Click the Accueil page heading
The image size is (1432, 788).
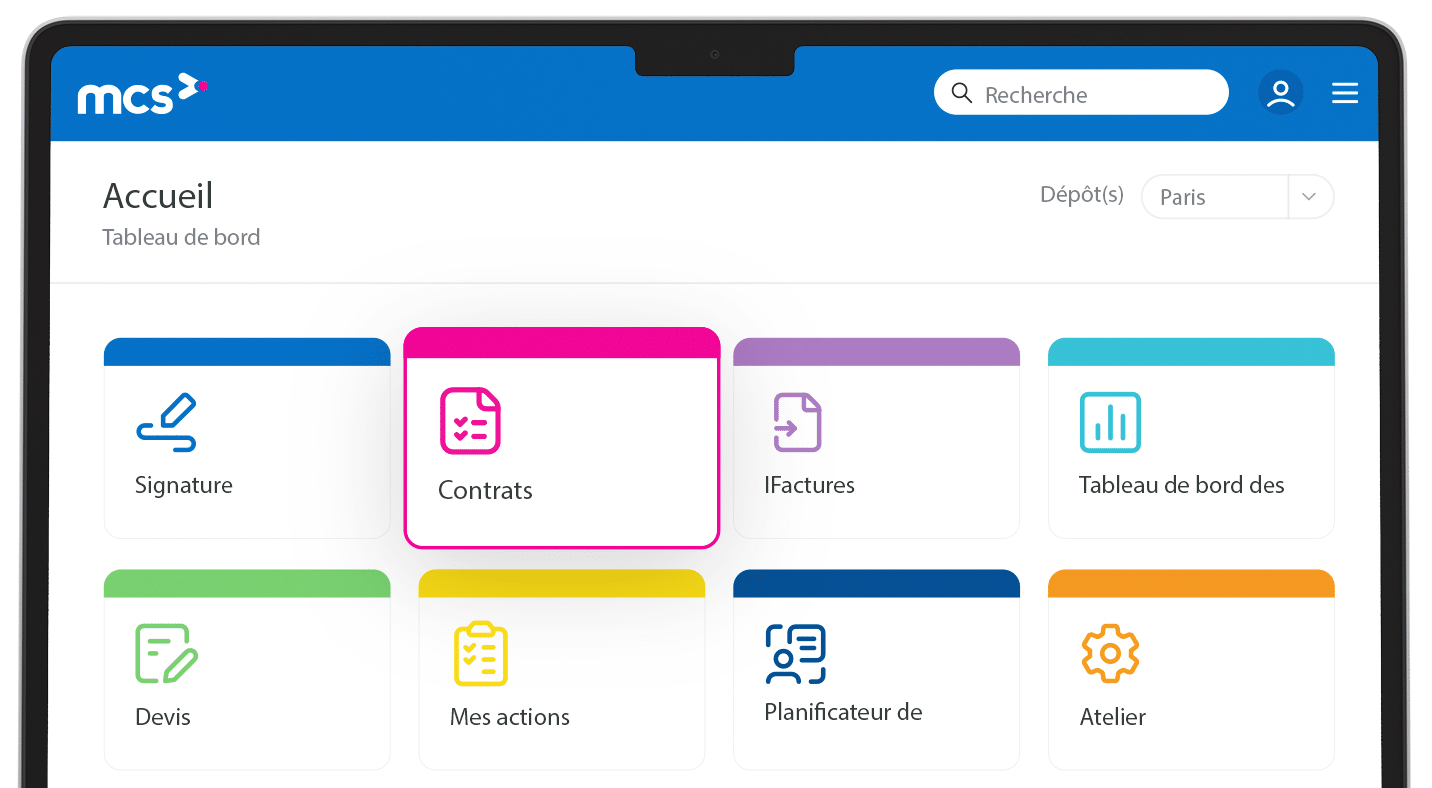tap(158, 196)
